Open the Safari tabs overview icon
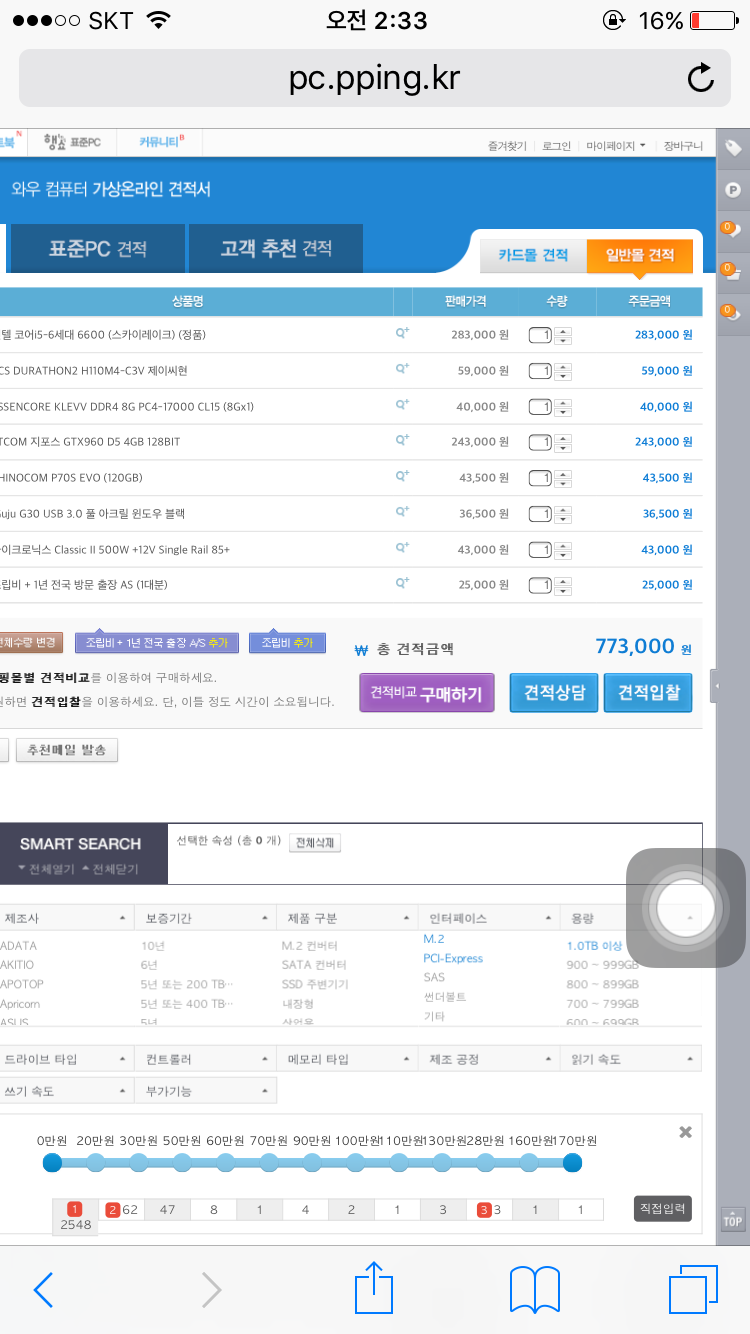This screenshot has width=750, height=1334. pos(693,1289)
